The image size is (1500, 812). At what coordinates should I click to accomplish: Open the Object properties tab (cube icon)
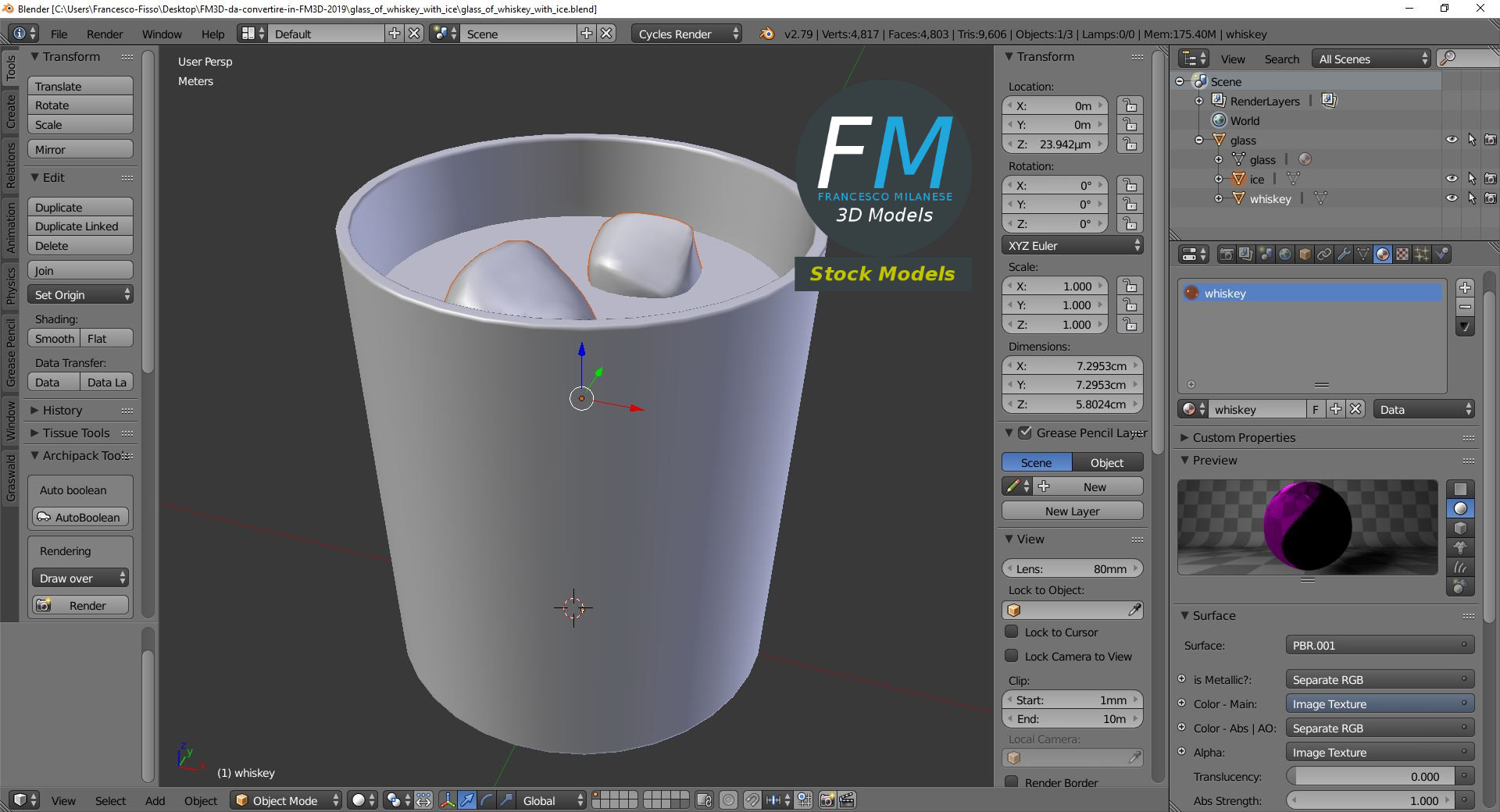(x=1305, y=255)
